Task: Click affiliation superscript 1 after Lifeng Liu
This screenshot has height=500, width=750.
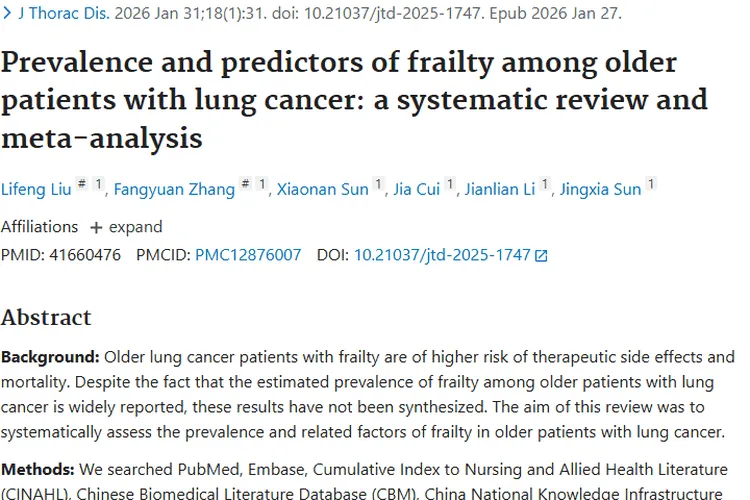Action: tap(98, 184)
